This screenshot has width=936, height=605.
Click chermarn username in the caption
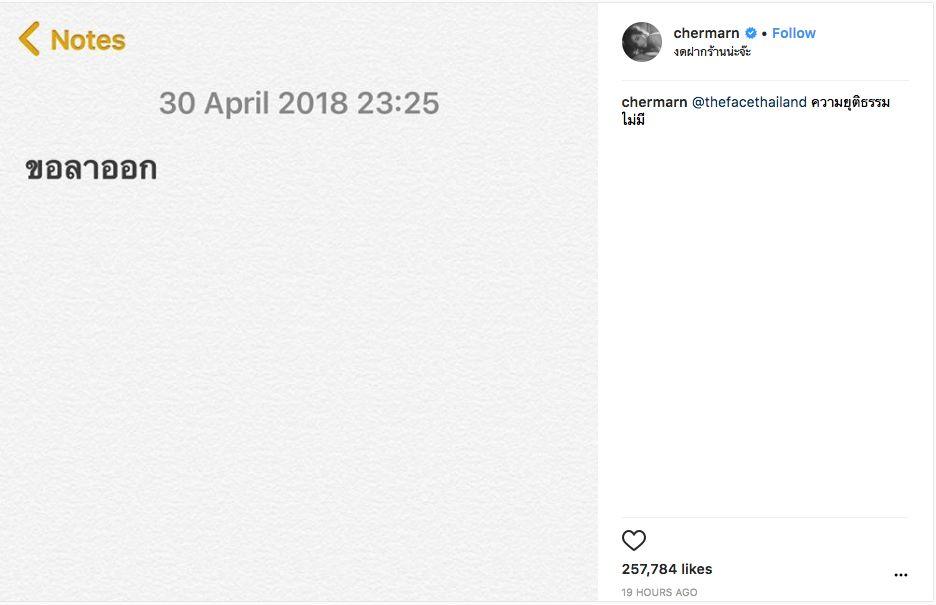click(x=654, y=102)
